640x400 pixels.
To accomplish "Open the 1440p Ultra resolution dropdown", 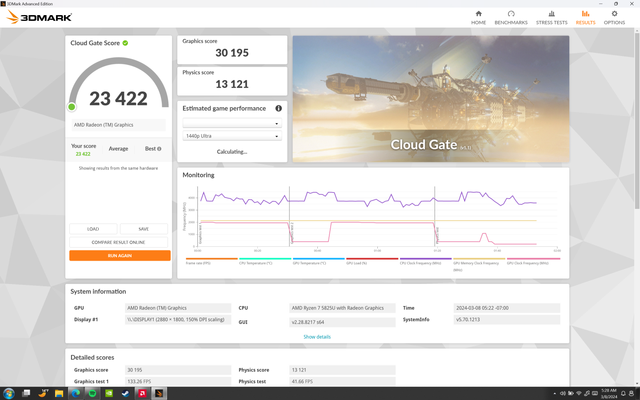I will point(232,136).
